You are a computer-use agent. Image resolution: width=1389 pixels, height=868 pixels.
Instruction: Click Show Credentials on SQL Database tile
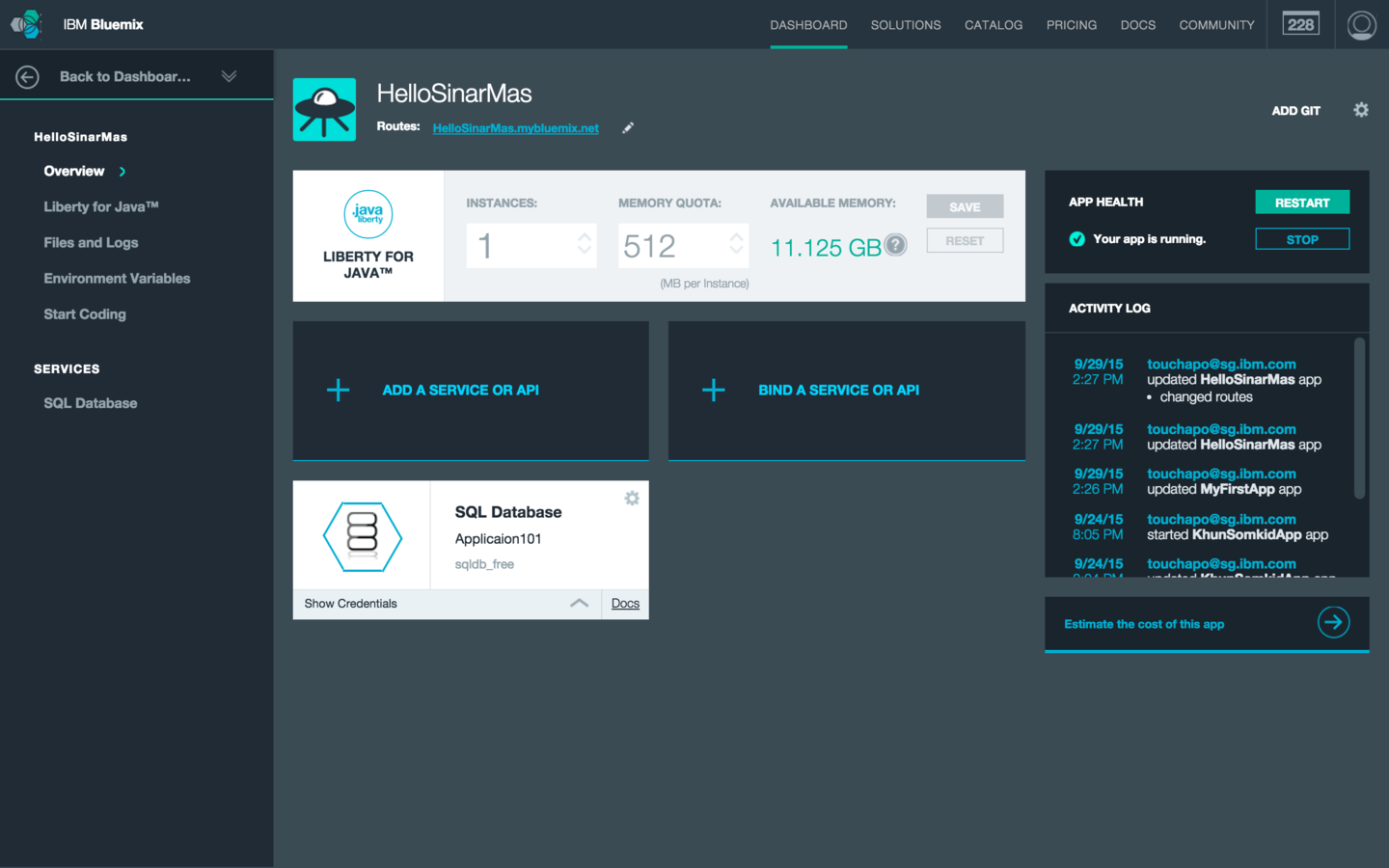[x=350, y=604]
